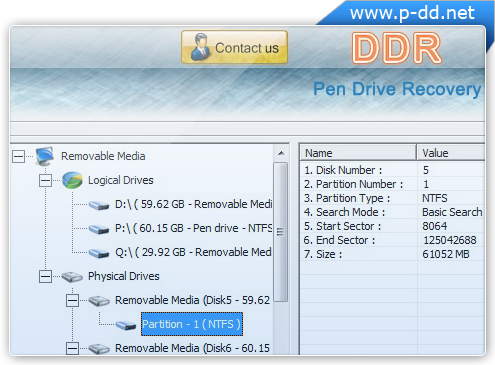Click the Value column header
The image size is (495, 365).
pyautogui.click(x=451, y=153)
